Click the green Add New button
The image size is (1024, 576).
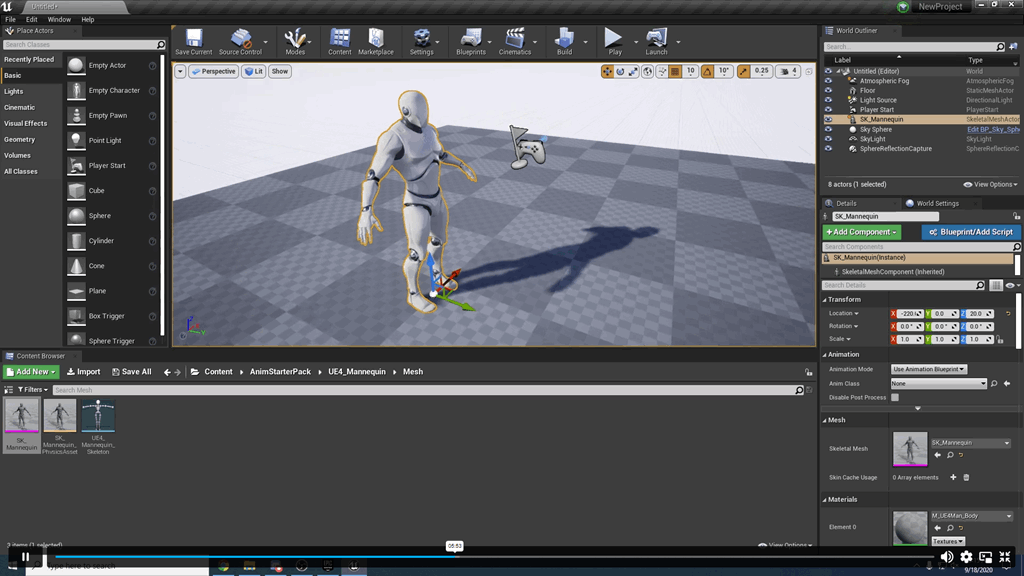point(31,372)
